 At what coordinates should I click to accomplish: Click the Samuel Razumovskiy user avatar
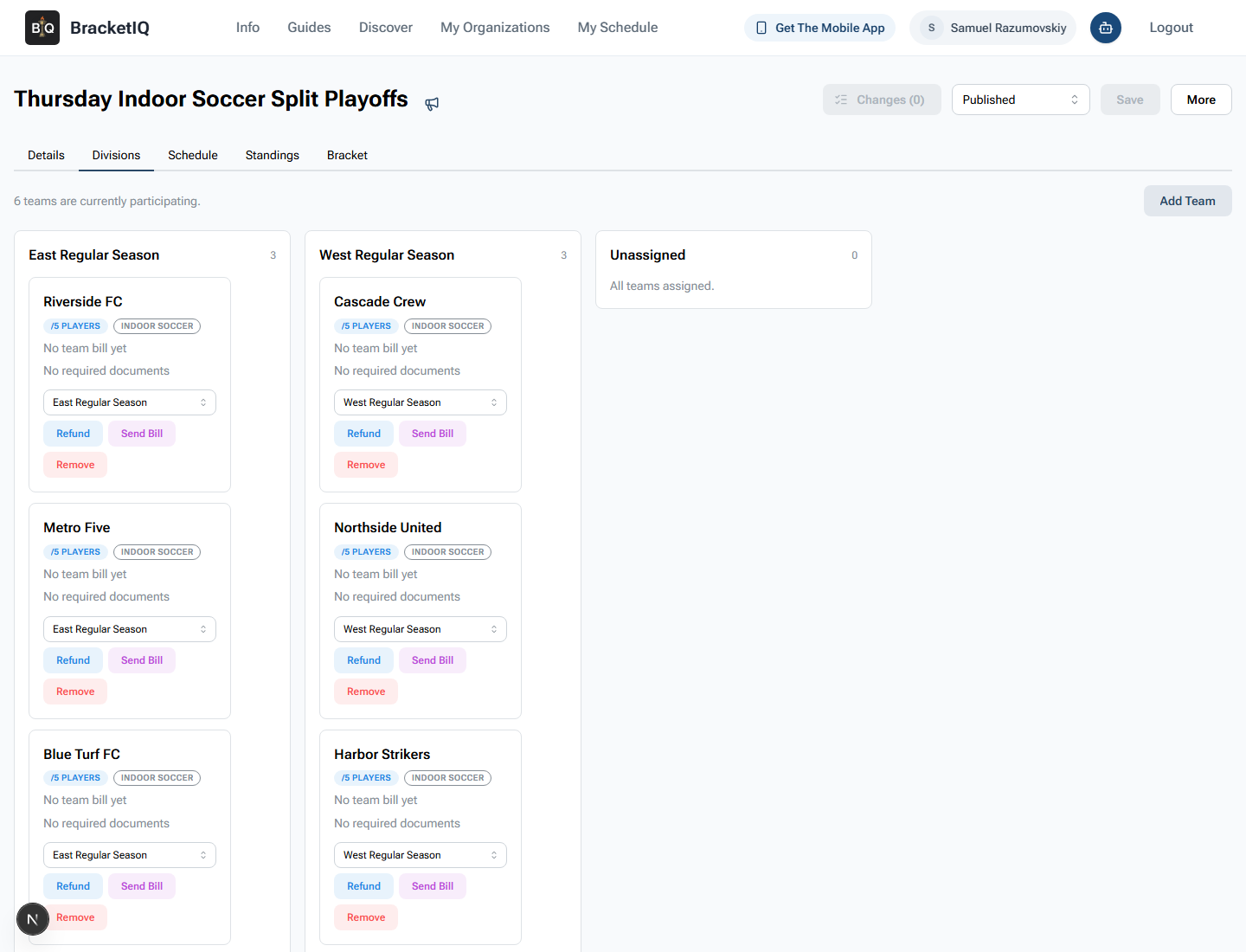[x=931, y=28]
